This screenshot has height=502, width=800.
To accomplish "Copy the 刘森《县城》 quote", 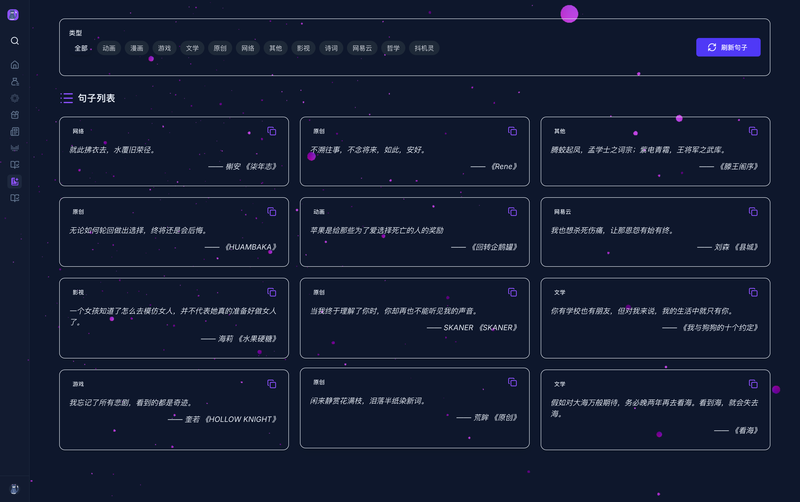I will coord(753,212).
